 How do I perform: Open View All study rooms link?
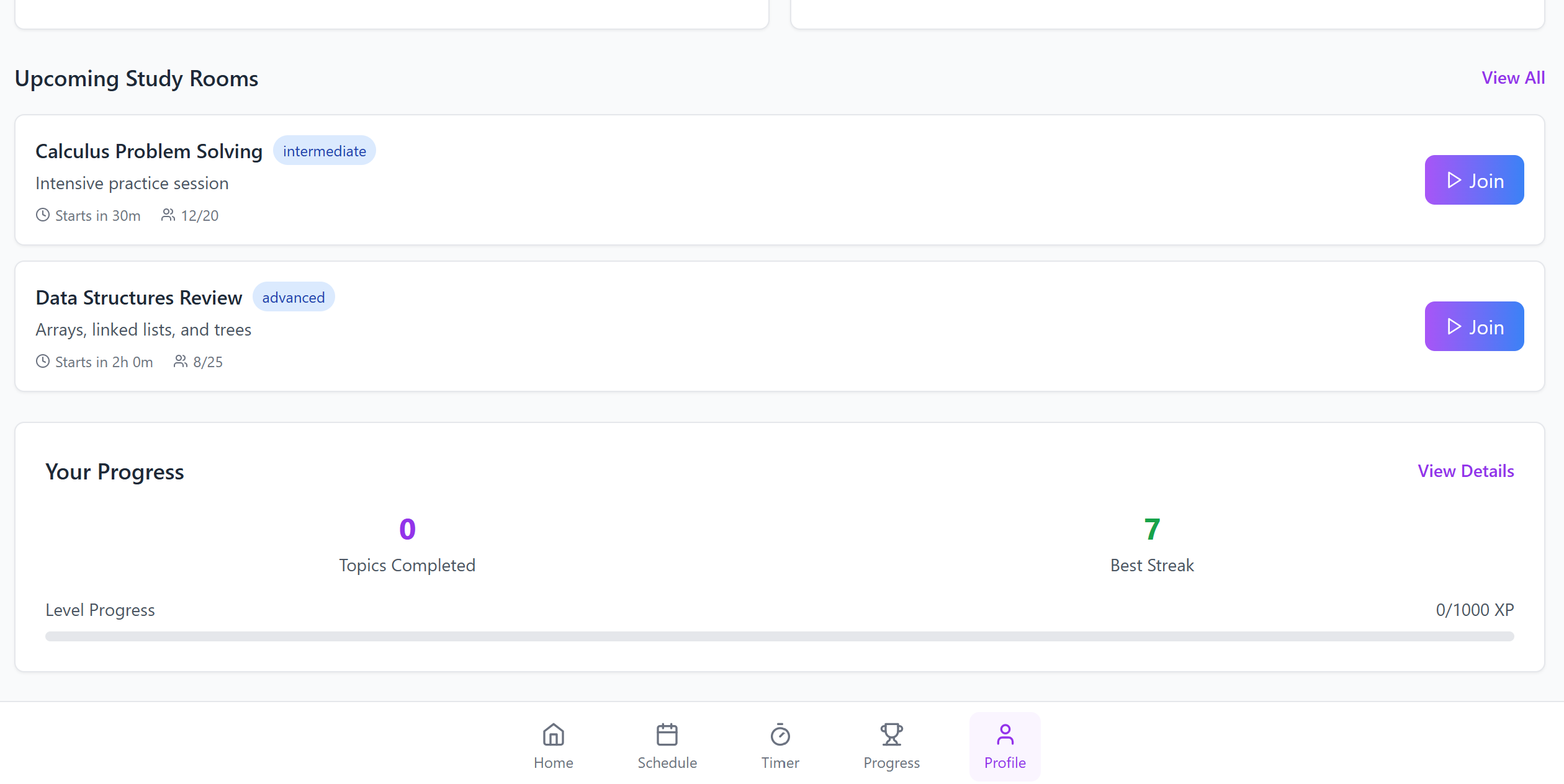[1513, 78]
